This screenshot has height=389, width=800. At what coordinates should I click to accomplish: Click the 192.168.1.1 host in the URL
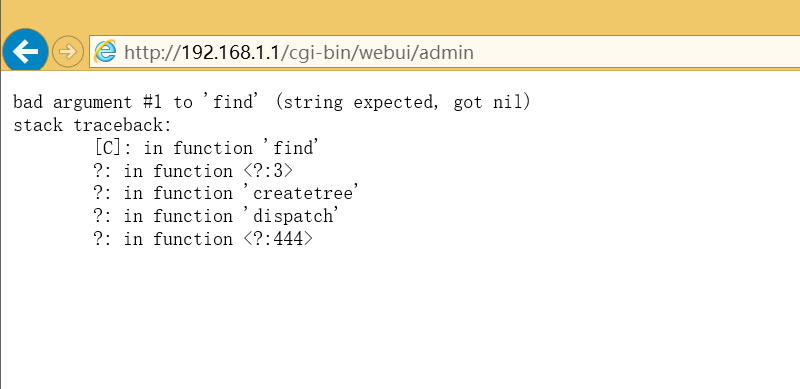231,52
